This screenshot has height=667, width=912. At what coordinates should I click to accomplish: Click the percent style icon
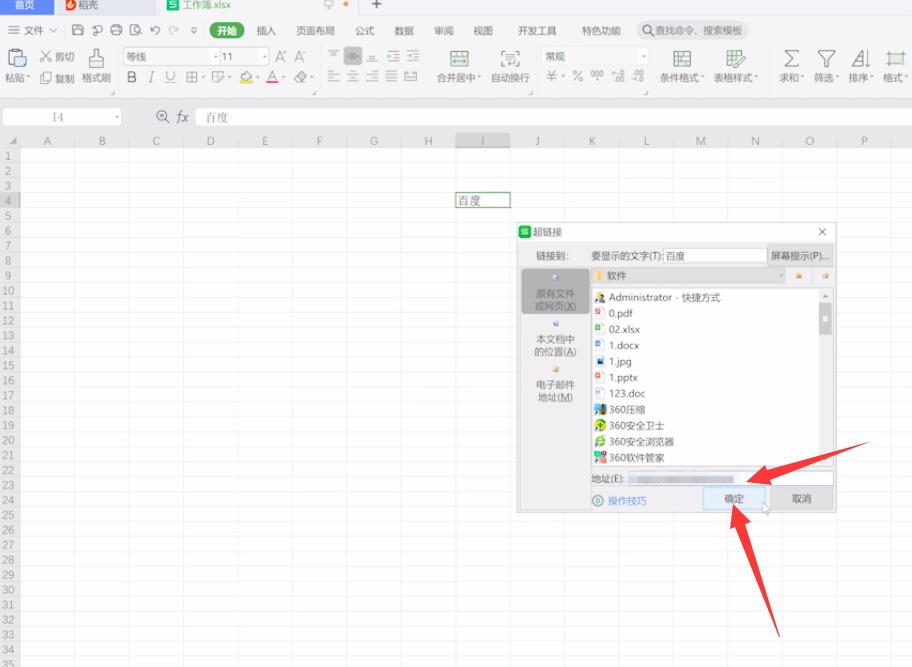pos(578,76)
